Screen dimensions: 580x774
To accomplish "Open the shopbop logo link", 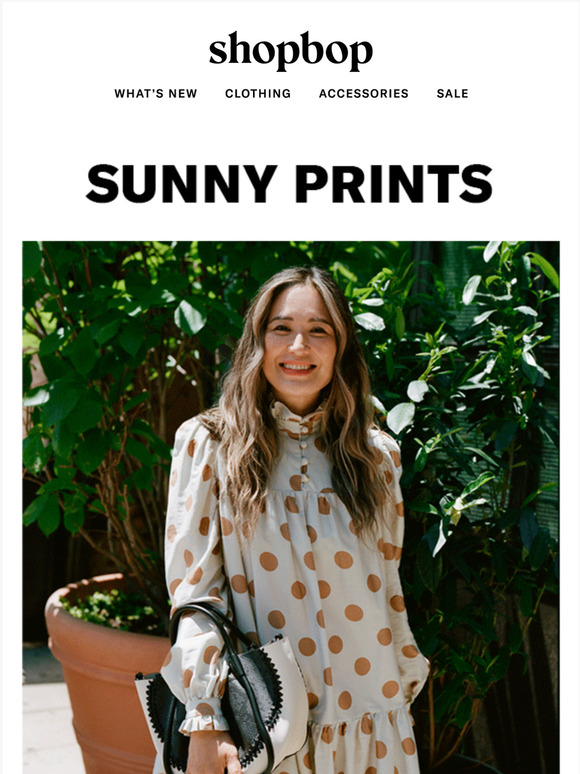I will [x=290, y=51].
